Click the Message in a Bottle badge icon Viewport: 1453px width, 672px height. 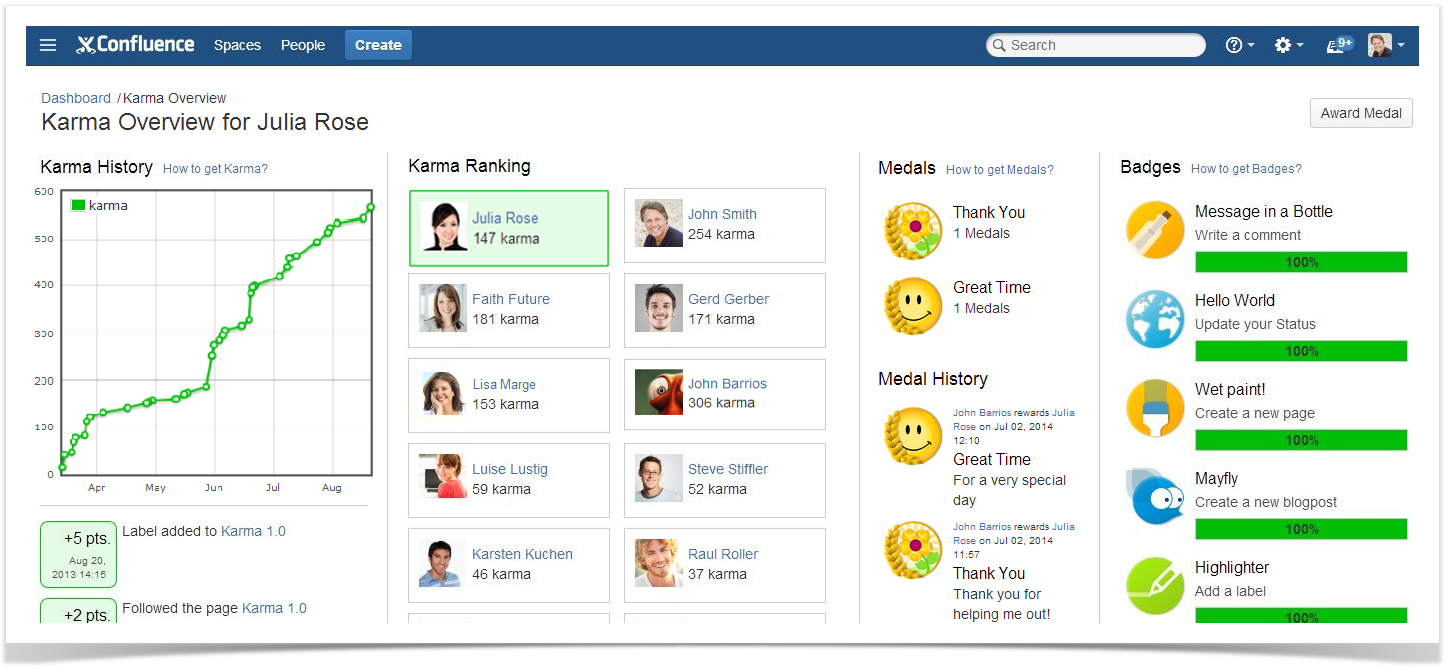tap(1155, 231)
